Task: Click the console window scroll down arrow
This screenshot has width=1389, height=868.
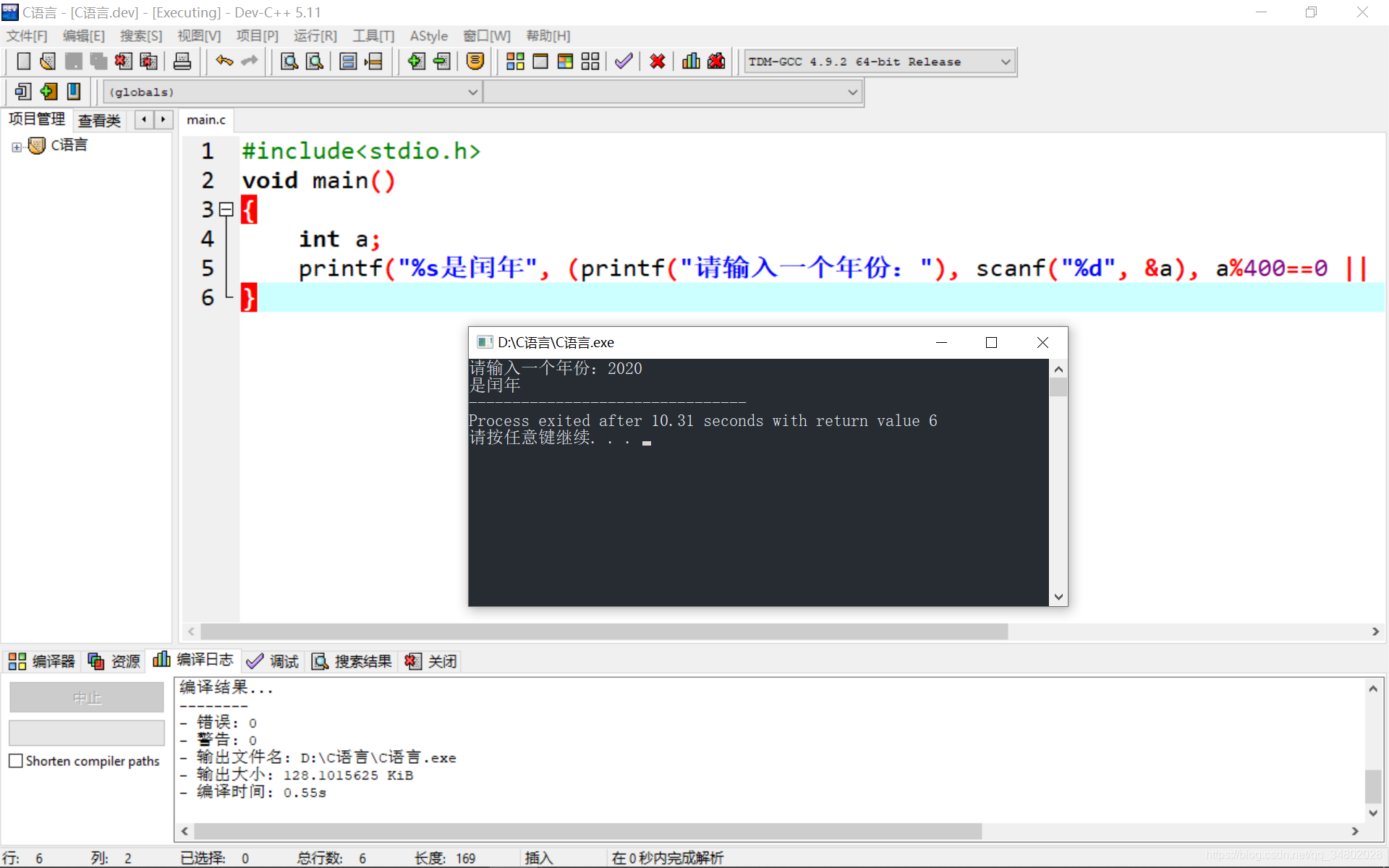Action: [x=1058, y=597]
